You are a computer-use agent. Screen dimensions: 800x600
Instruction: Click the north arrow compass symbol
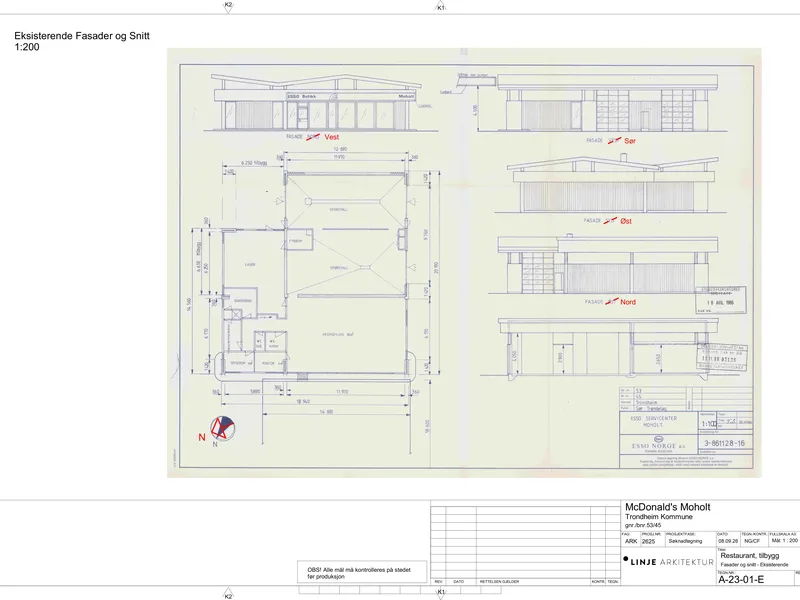click(x=222, y=428)
